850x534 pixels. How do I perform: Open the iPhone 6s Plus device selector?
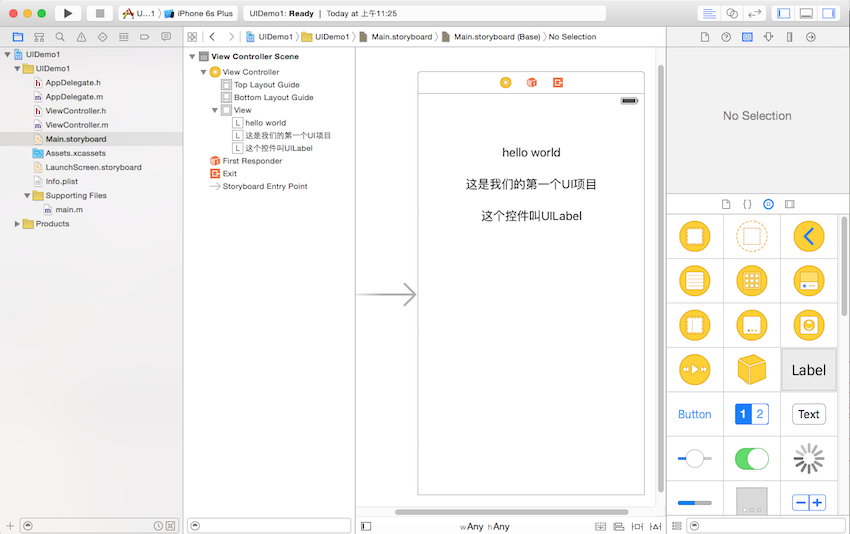pyautogui.click(x=203, y=13)
